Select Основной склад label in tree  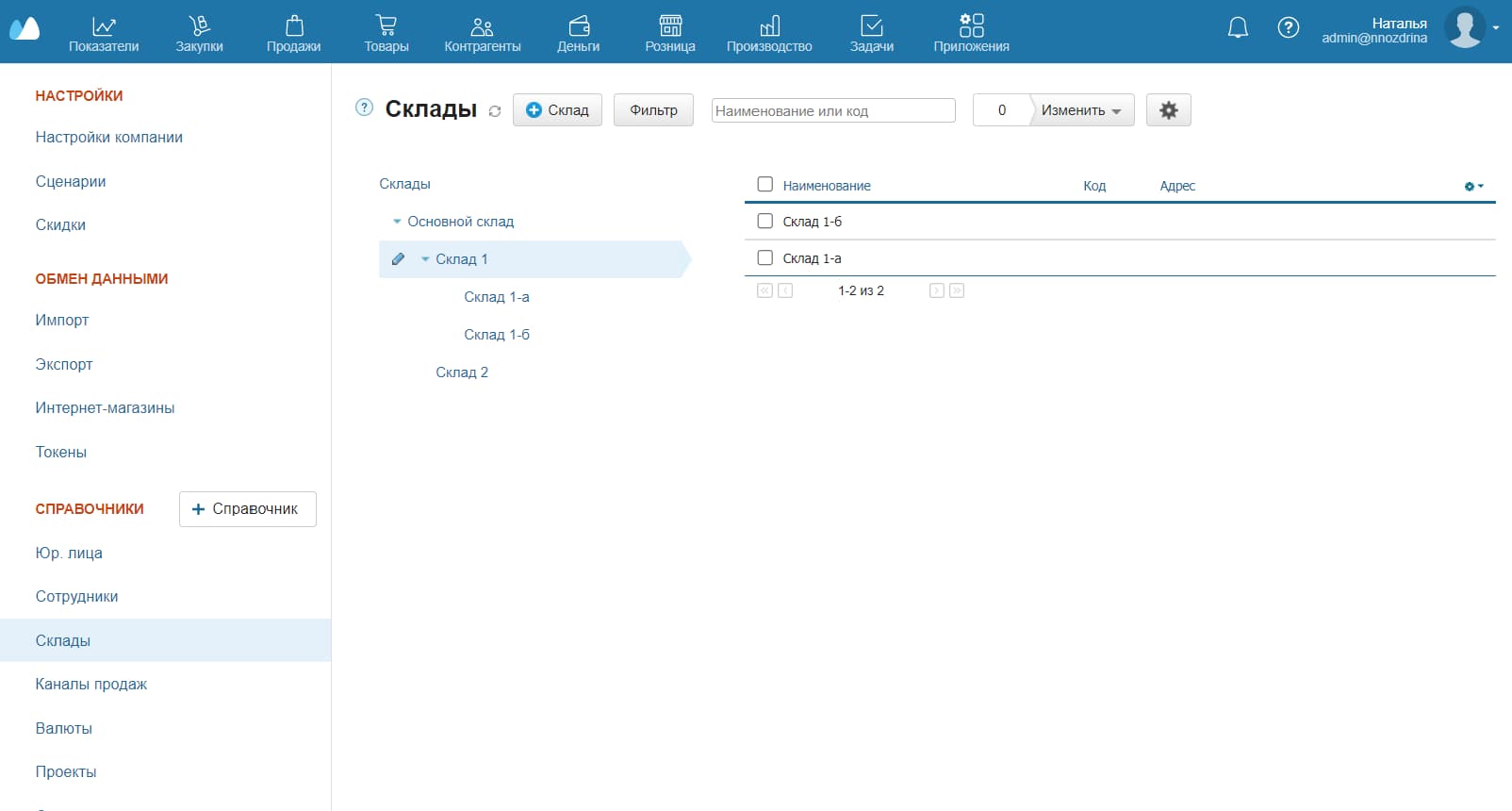461,222
